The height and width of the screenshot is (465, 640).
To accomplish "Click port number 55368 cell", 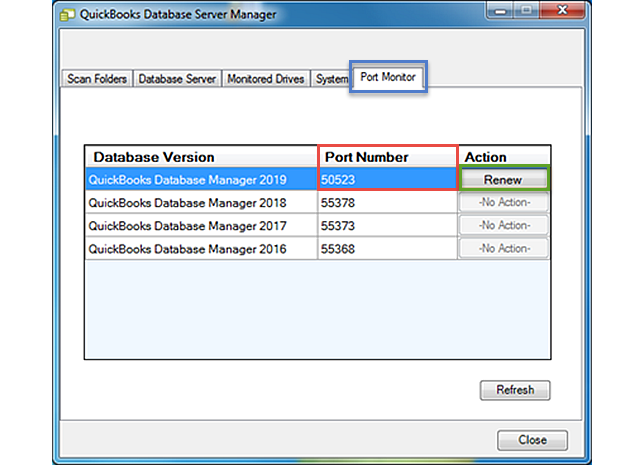I will (x=387, y=249).
